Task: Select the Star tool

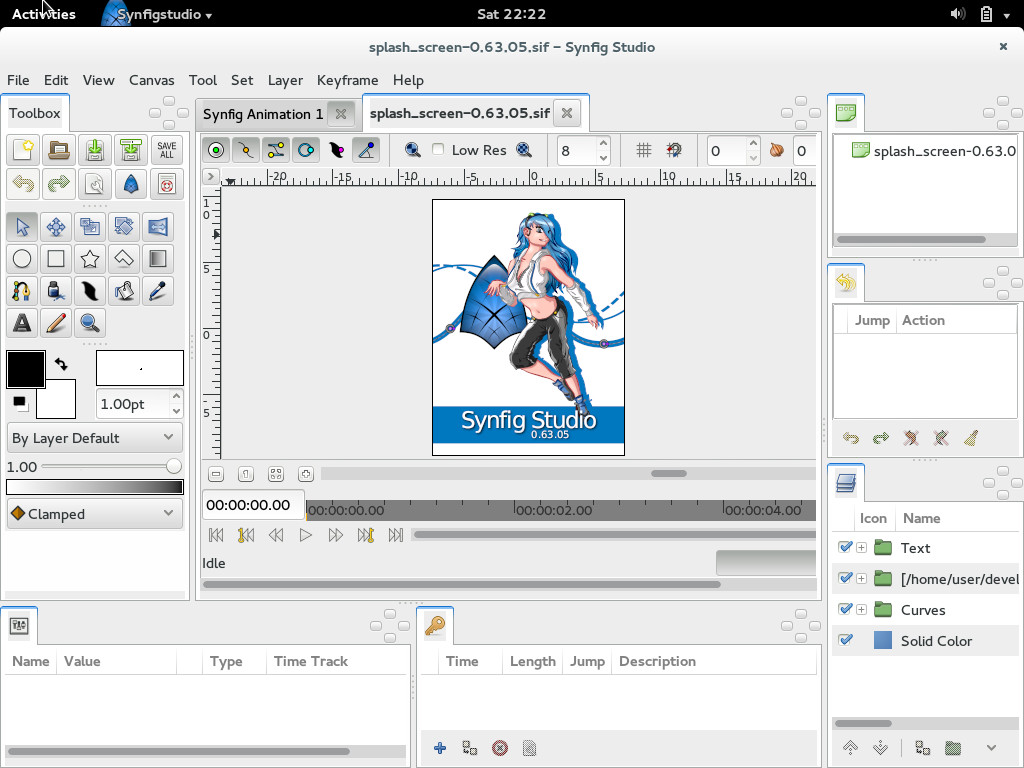Action: tap(90, 259)
